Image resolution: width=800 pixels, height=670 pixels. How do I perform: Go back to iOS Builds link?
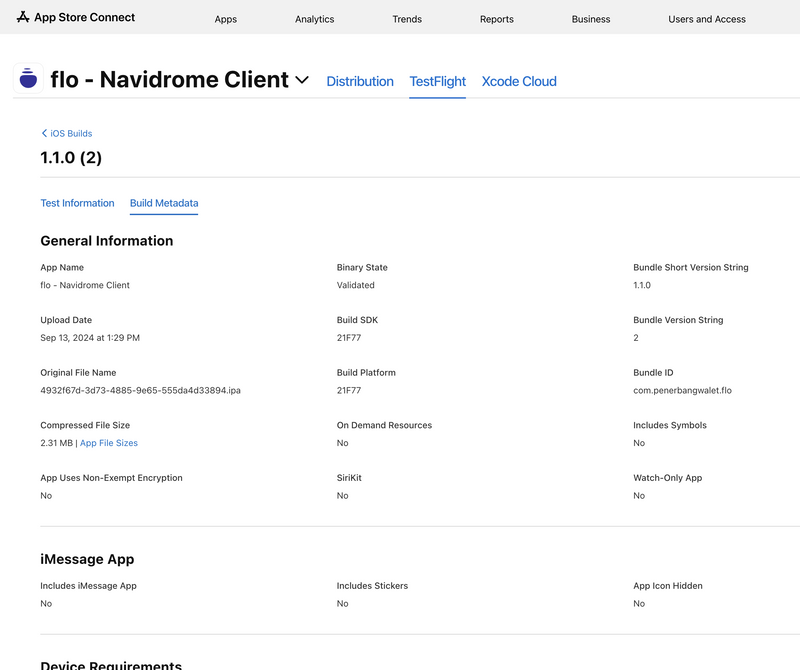tap(71, 133)
